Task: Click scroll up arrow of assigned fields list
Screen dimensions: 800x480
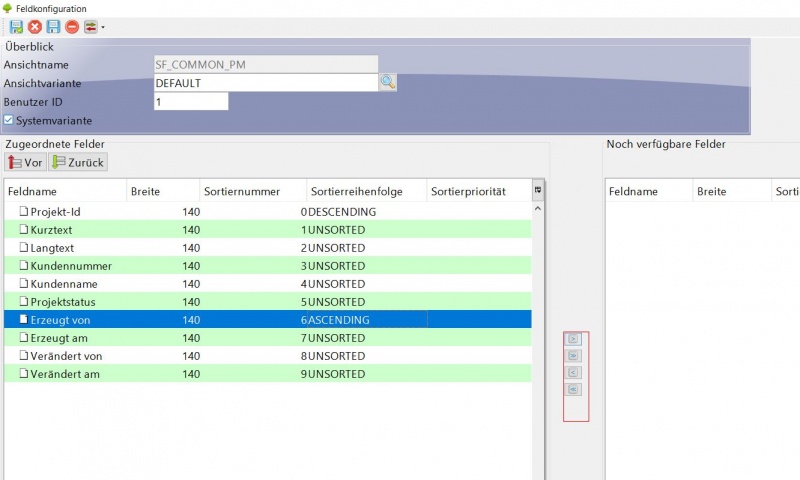Action: point(538,209)
